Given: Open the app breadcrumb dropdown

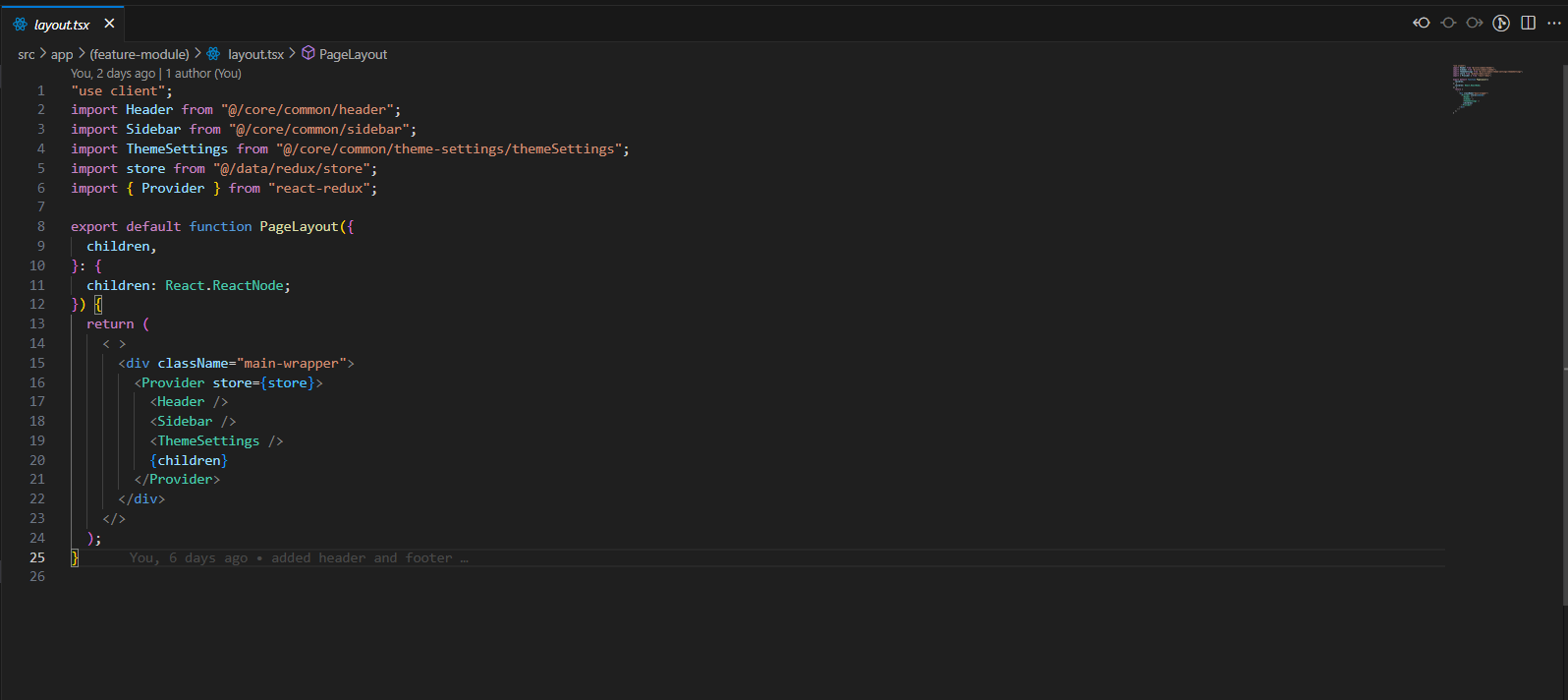Looking at the screenshot, I should 62,54.
